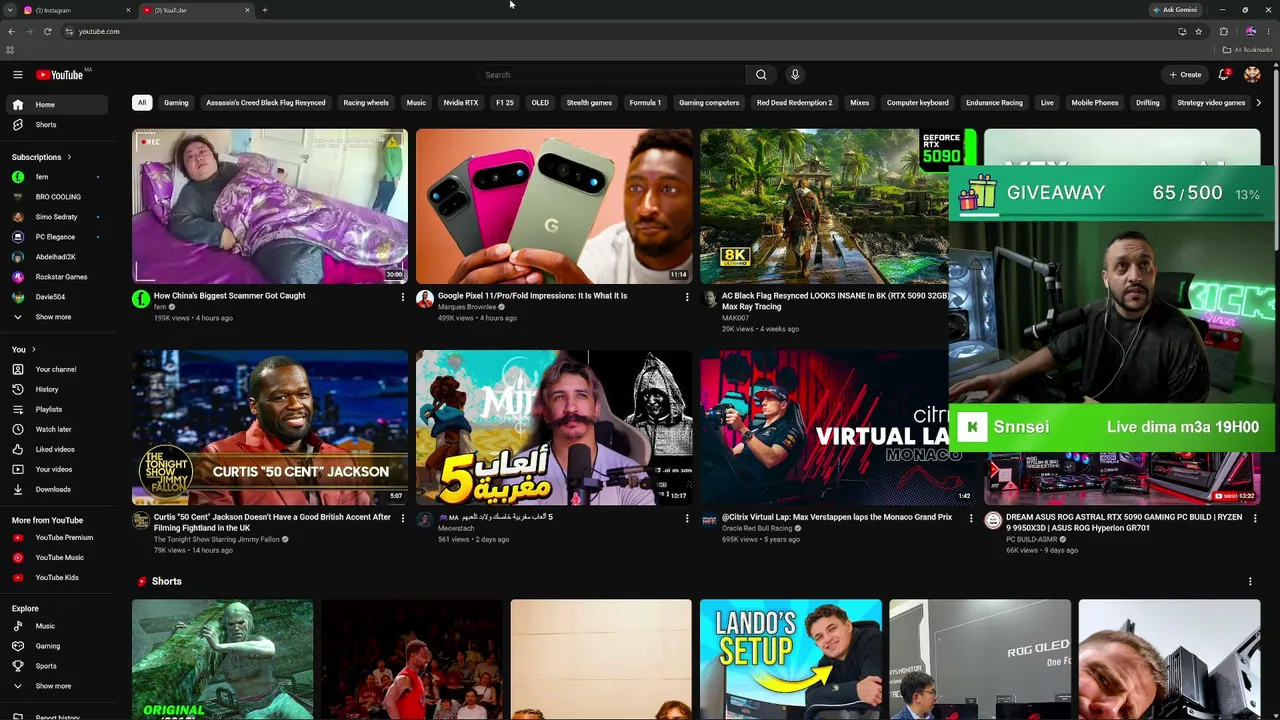The image size is (1280, 720).
Task: Open more options for the Shorts shelf
Action: pyautogui.click(x=1250, y=582)
